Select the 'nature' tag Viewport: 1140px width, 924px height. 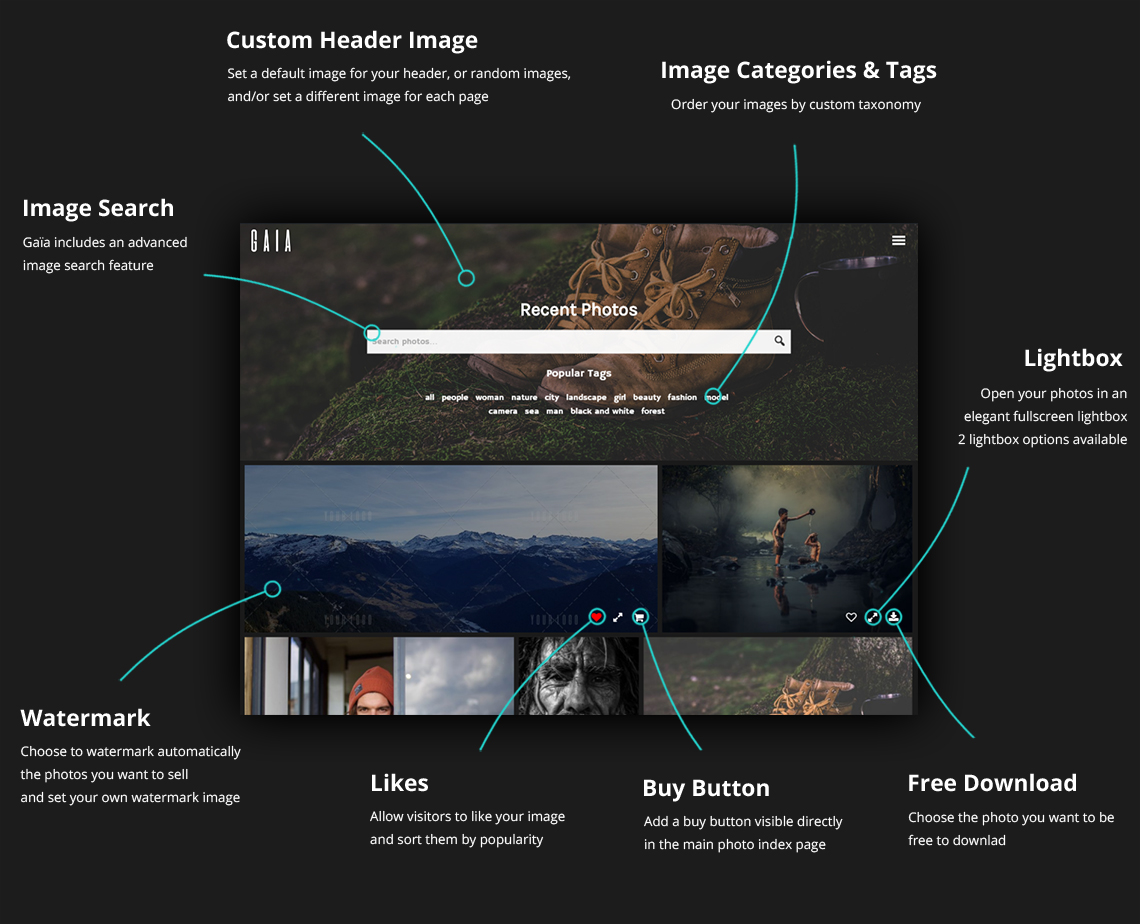pyautogui.click(x=524, y=398)
